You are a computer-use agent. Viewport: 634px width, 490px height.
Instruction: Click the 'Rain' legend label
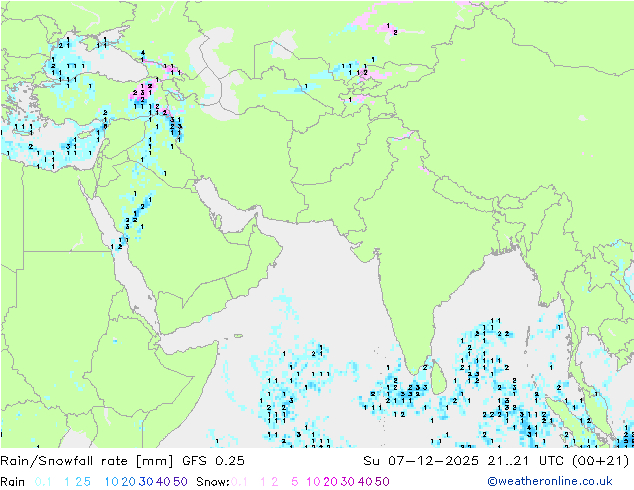13,482
